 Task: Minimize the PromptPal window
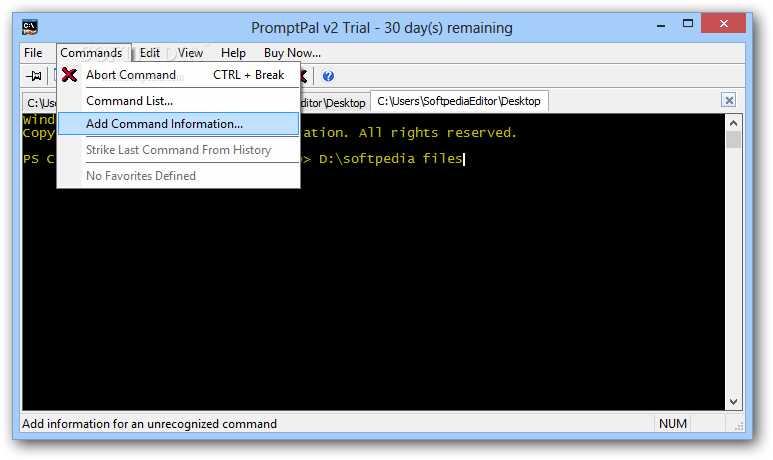point(661,24)
